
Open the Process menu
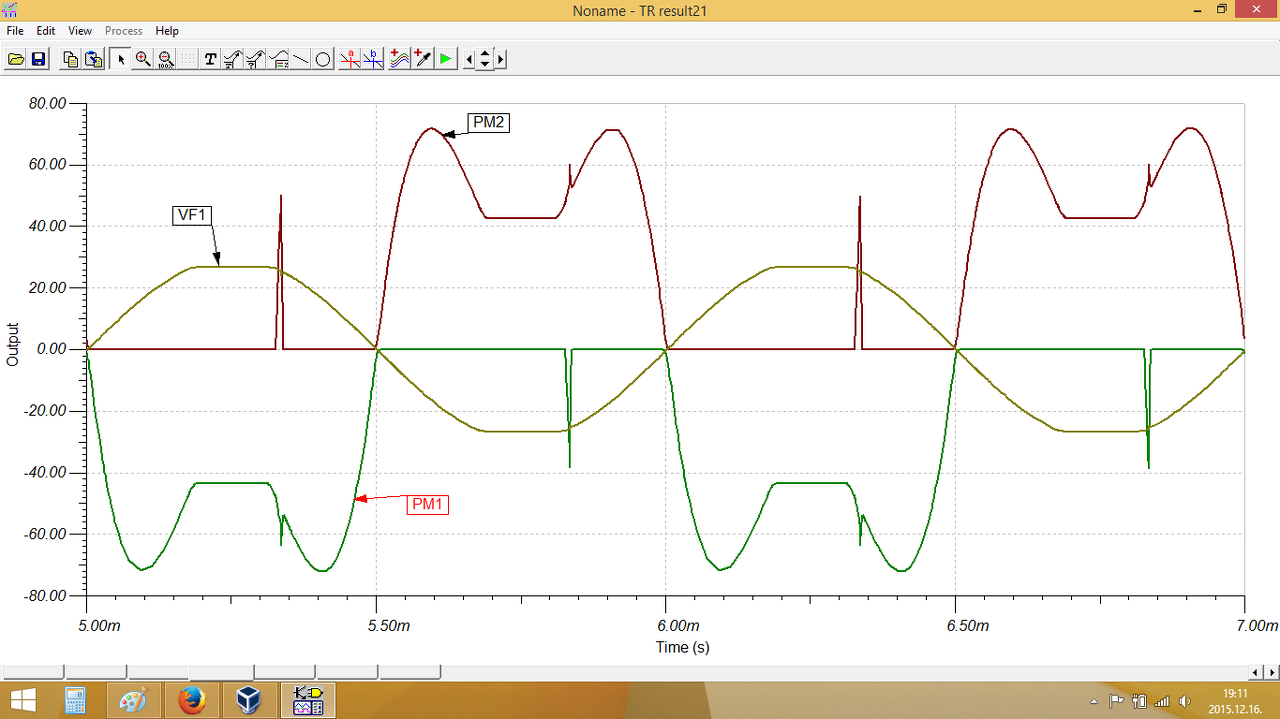(x=124, y=31)
